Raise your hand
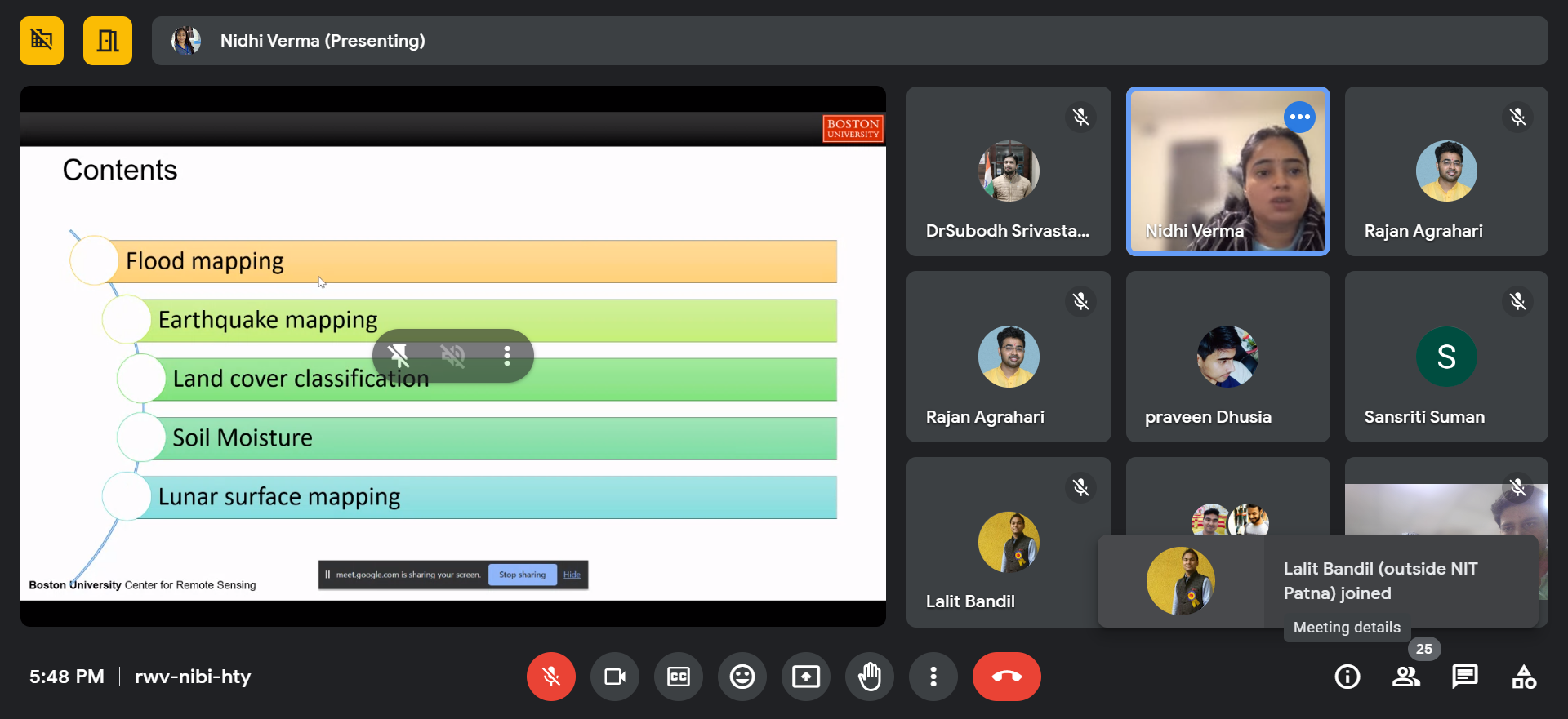Screen dimensions: 1568x719 click(x=869, y=677)
